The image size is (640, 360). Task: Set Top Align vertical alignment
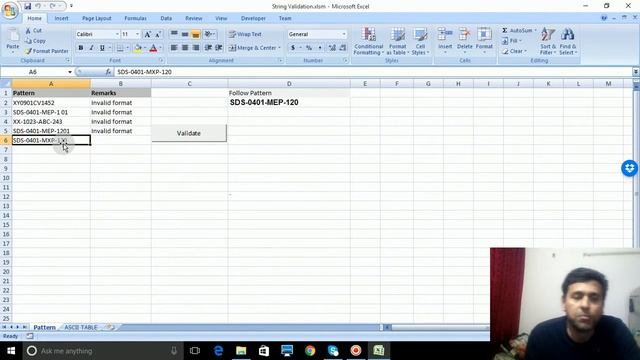[174, 34]
